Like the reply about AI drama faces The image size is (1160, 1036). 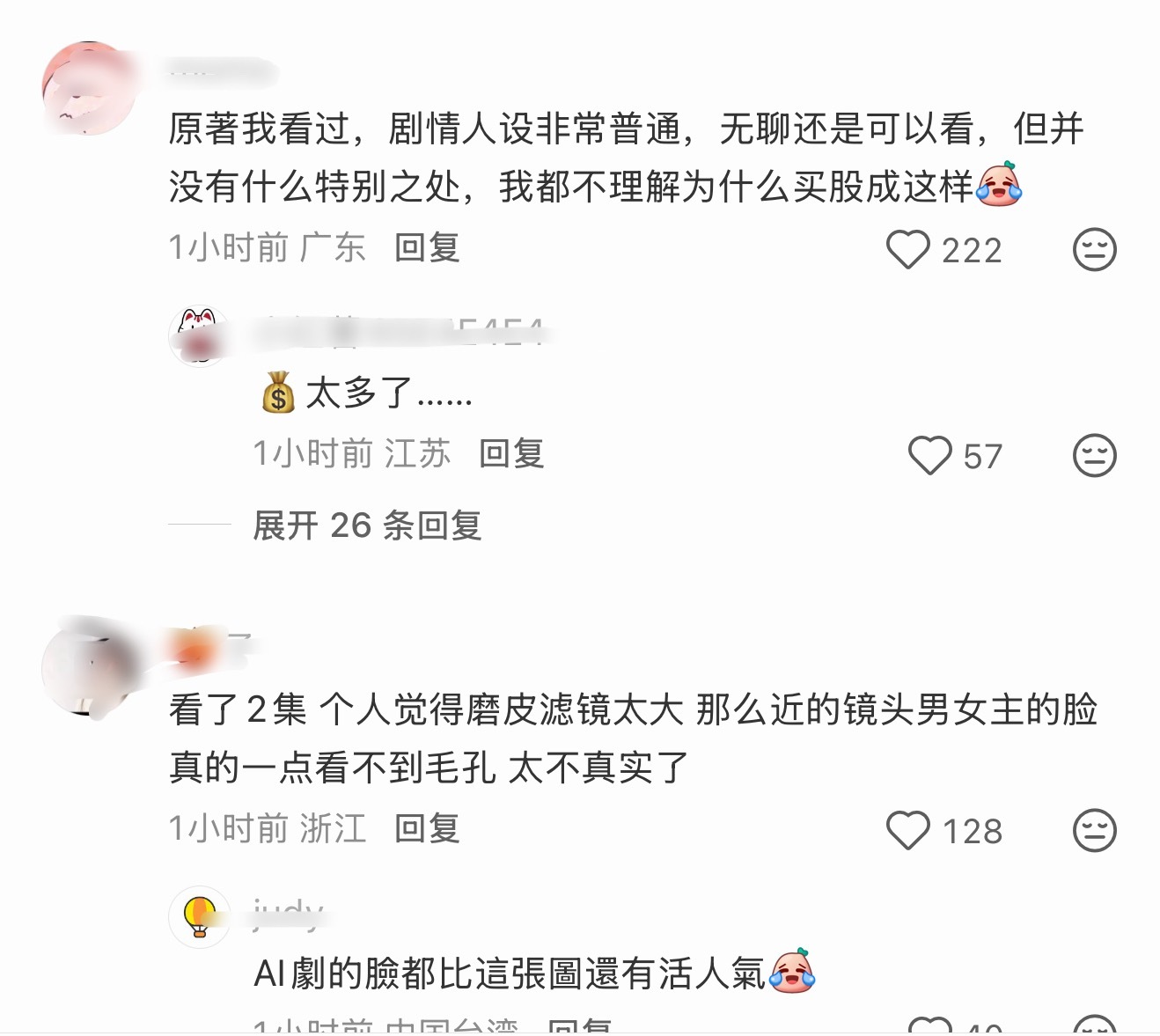click(x=930, y=1026)
